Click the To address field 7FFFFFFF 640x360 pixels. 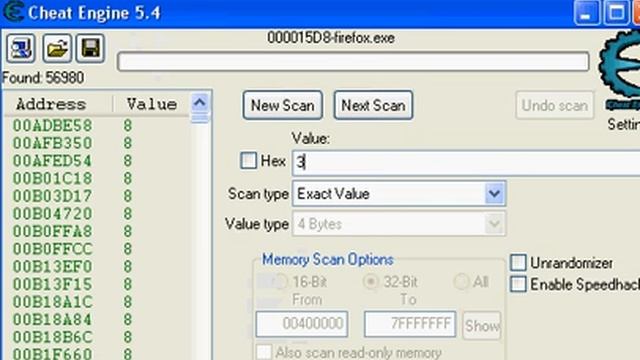click(410, 324)
